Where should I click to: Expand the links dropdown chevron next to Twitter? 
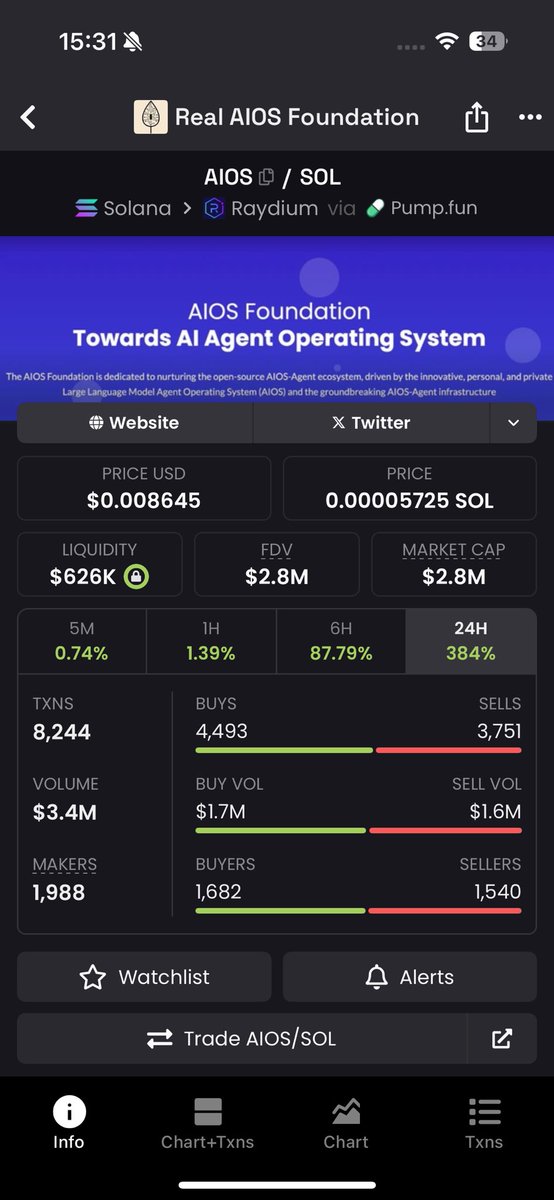pyautogui.click(x=513, y=423)
